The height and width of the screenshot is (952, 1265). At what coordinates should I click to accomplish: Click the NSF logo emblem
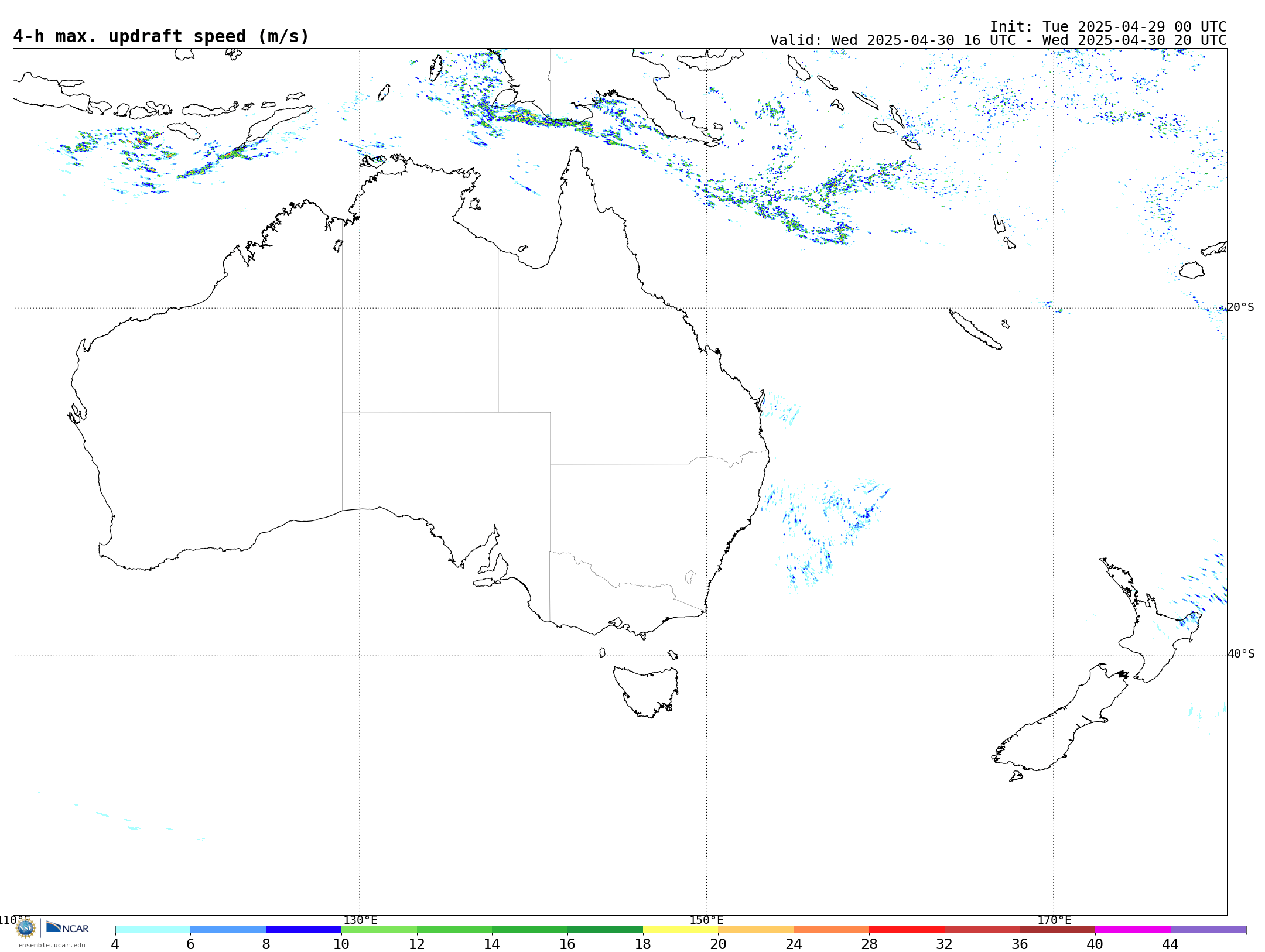tap(26, 928)
